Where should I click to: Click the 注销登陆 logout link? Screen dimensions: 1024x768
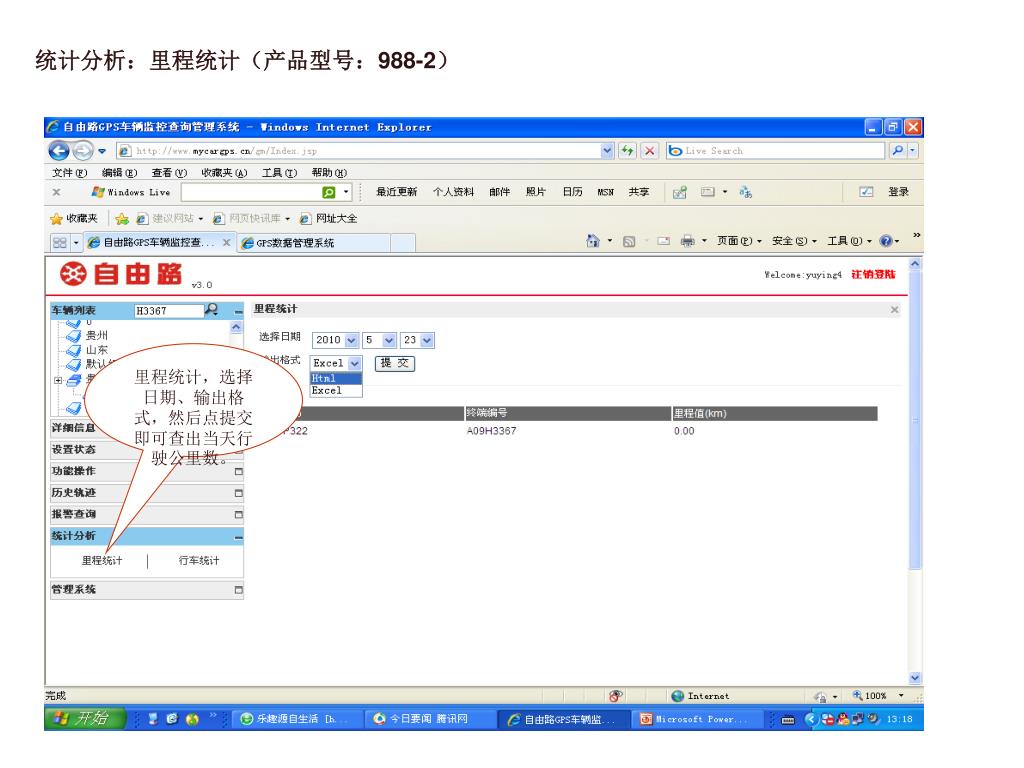click(873, 274)
